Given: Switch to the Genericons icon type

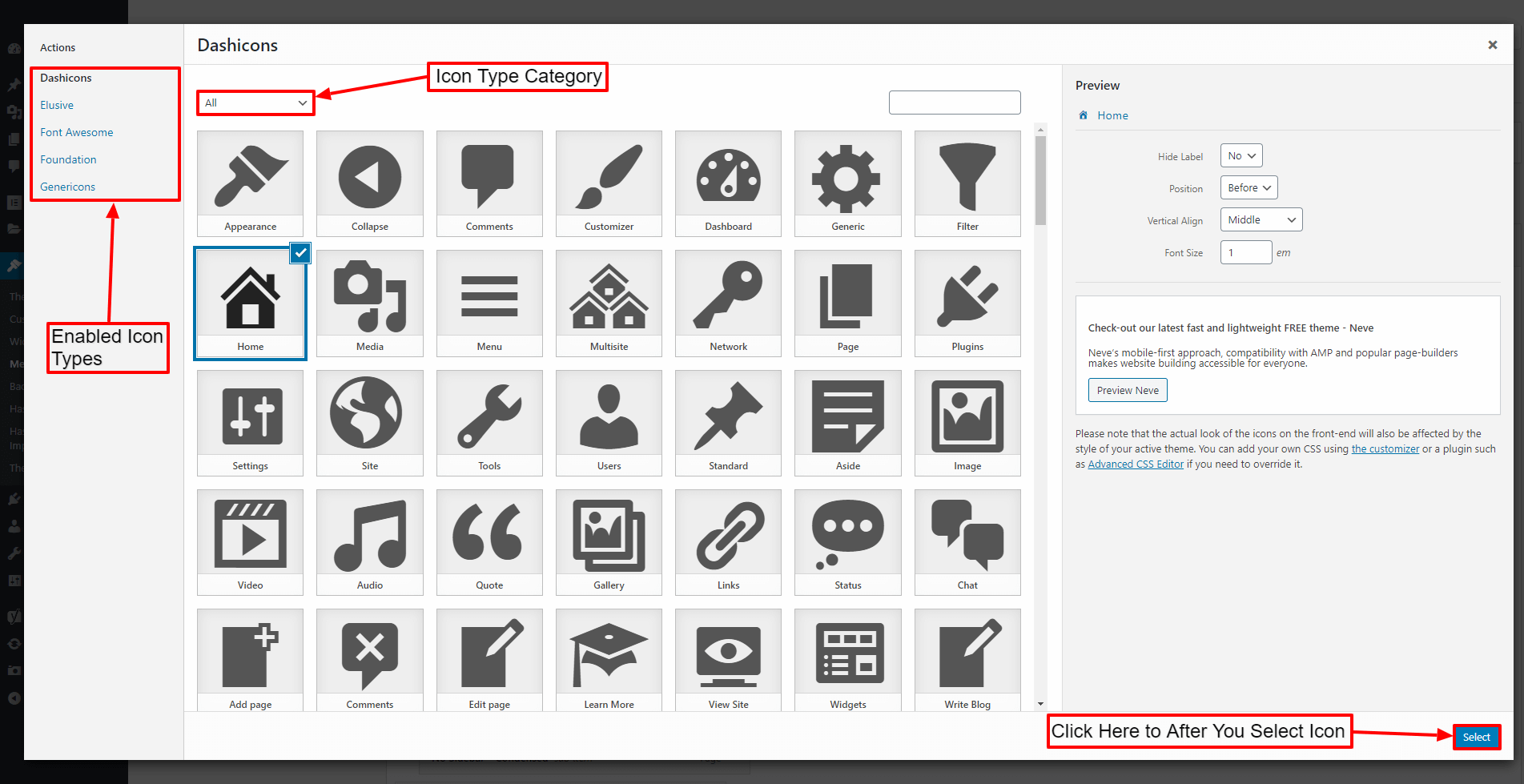Looking at the screenshot, I should pyautogui.click(x=68, y=187).
